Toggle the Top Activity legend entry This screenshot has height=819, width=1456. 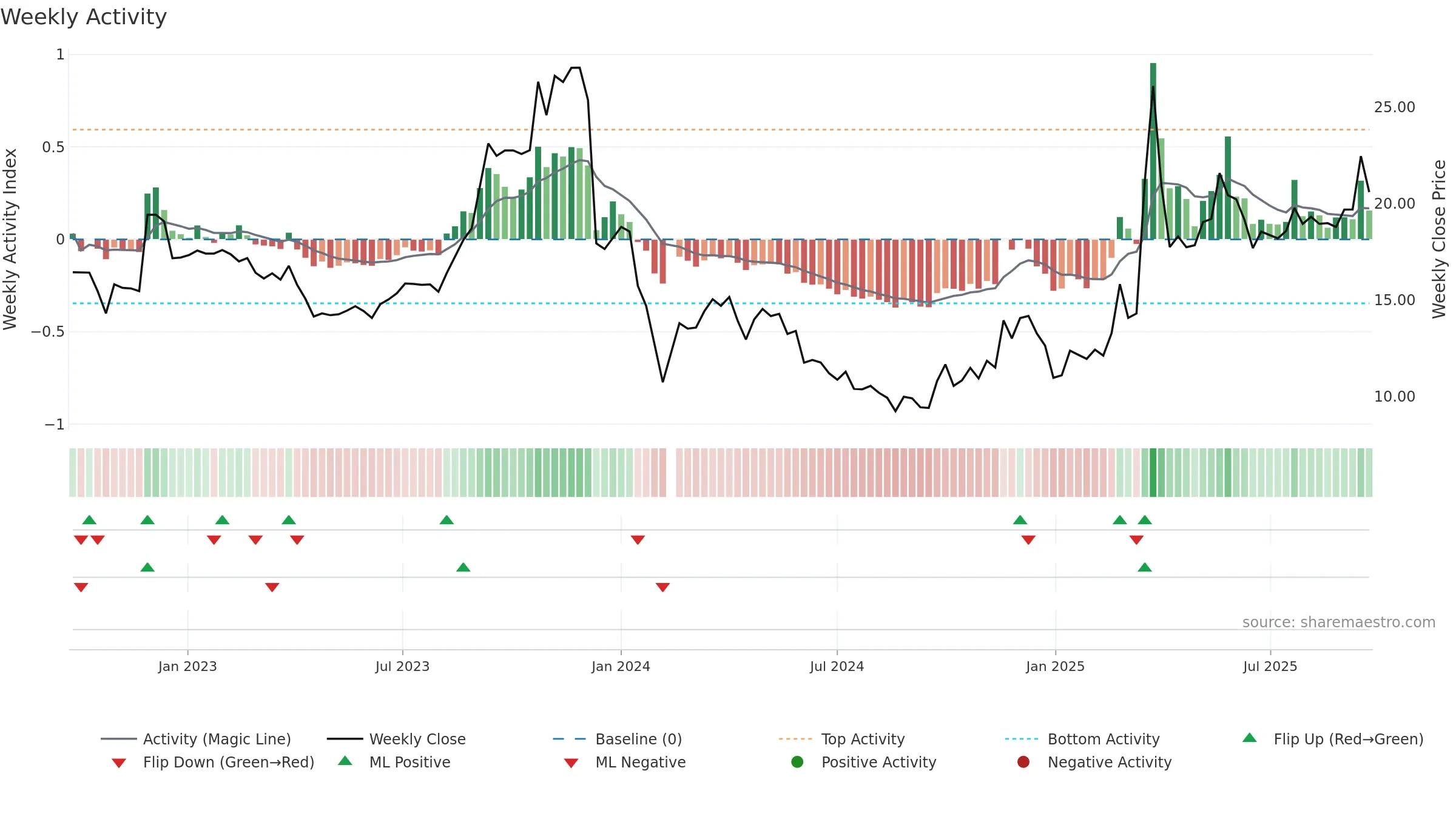[x=841, y=739]
